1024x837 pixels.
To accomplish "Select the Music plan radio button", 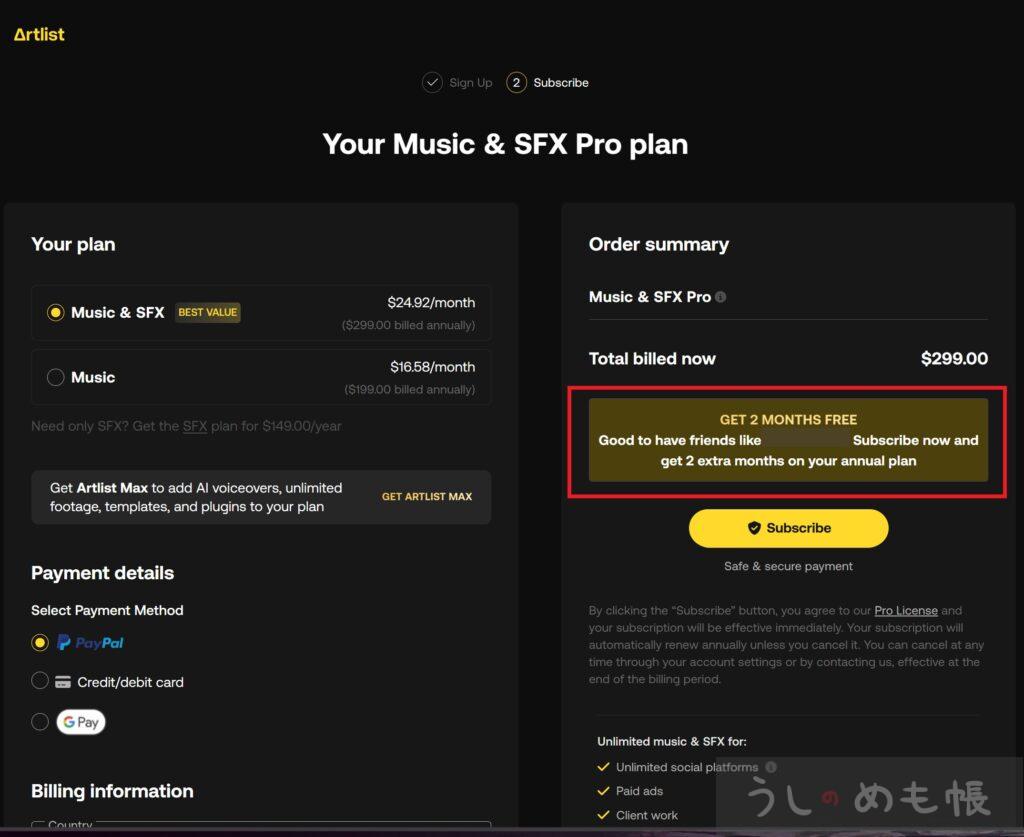I will click(56, 377).
